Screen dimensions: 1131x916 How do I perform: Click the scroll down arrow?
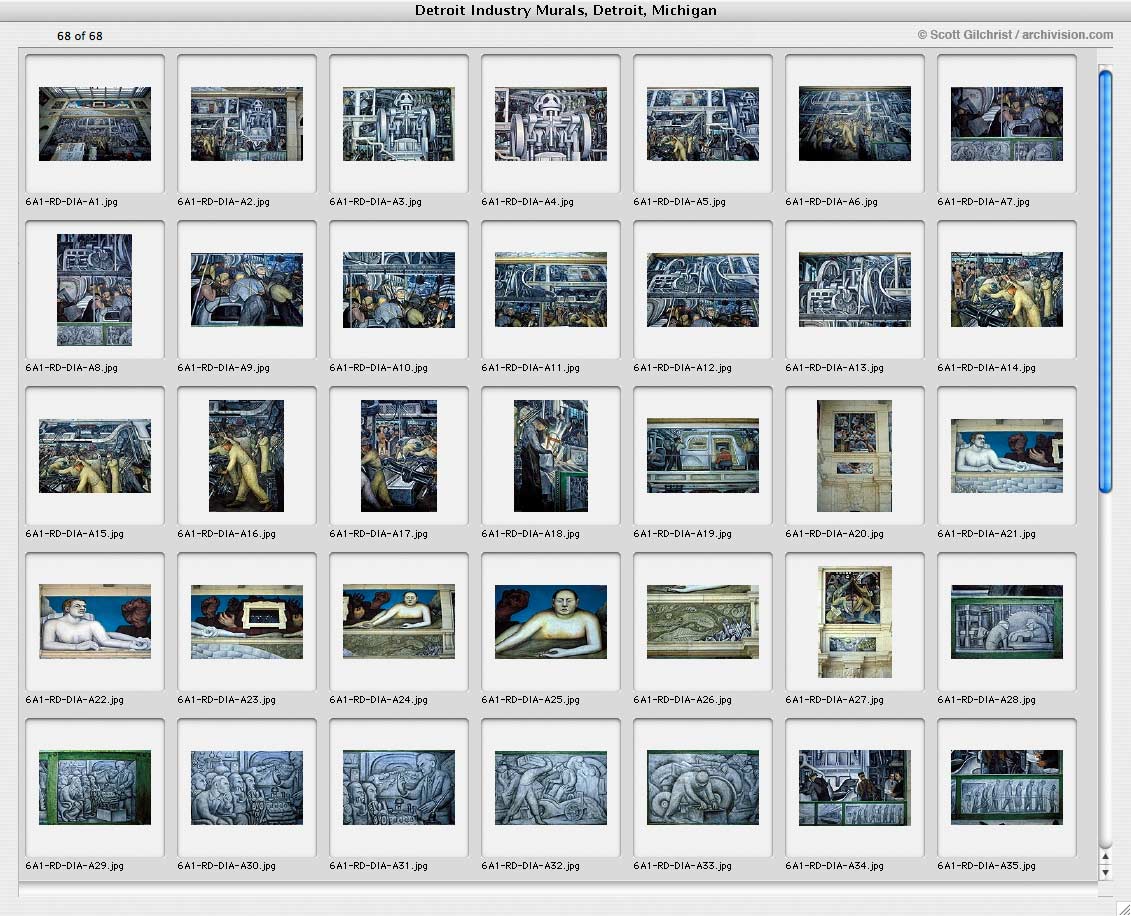coord(1105,873)
